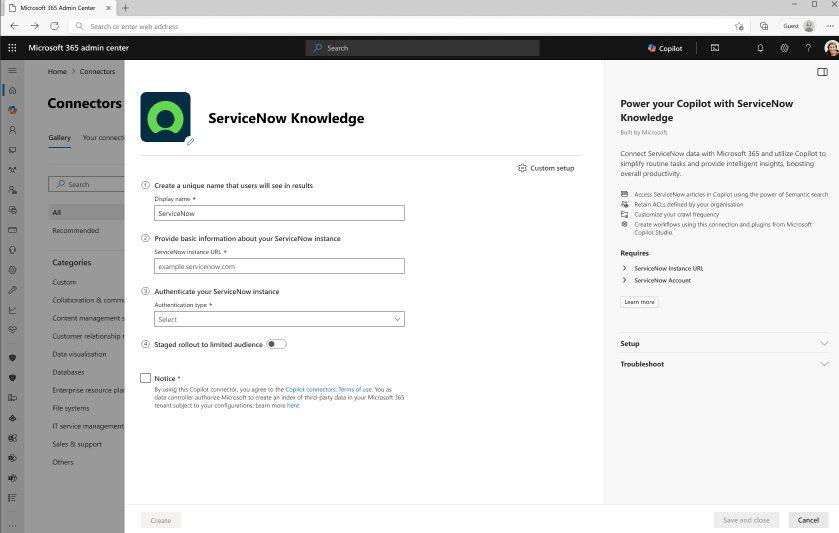Select the Sales & support category

click(x=77, y=444)
